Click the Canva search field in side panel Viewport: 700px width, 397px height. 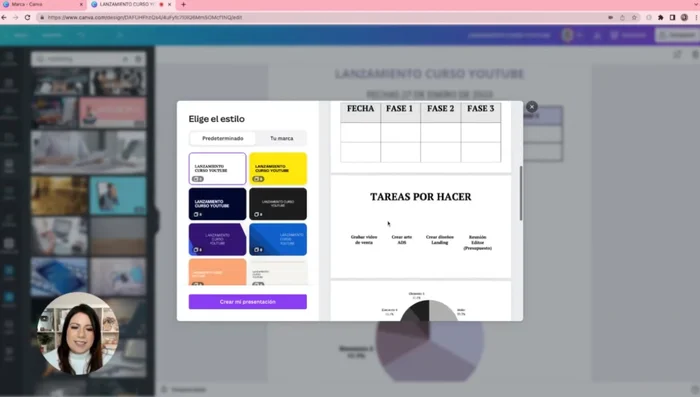pos(88,59)
